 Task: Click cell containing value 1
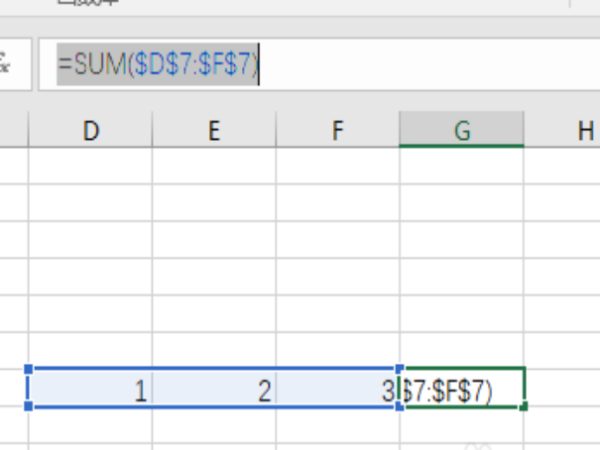[90, 388]
